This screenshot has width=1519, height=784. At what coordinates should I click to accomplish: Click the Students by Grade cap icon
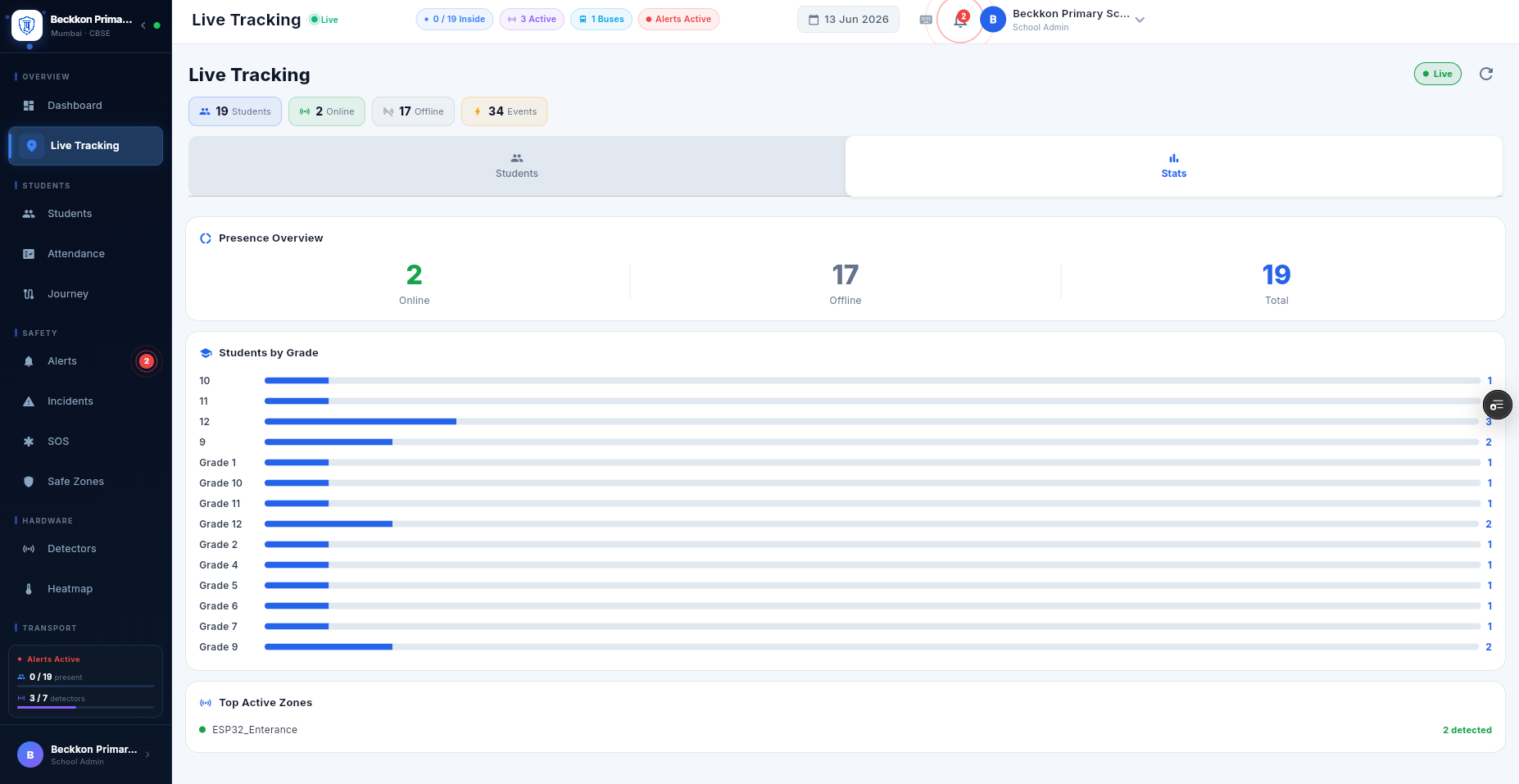tap(206, 353)
